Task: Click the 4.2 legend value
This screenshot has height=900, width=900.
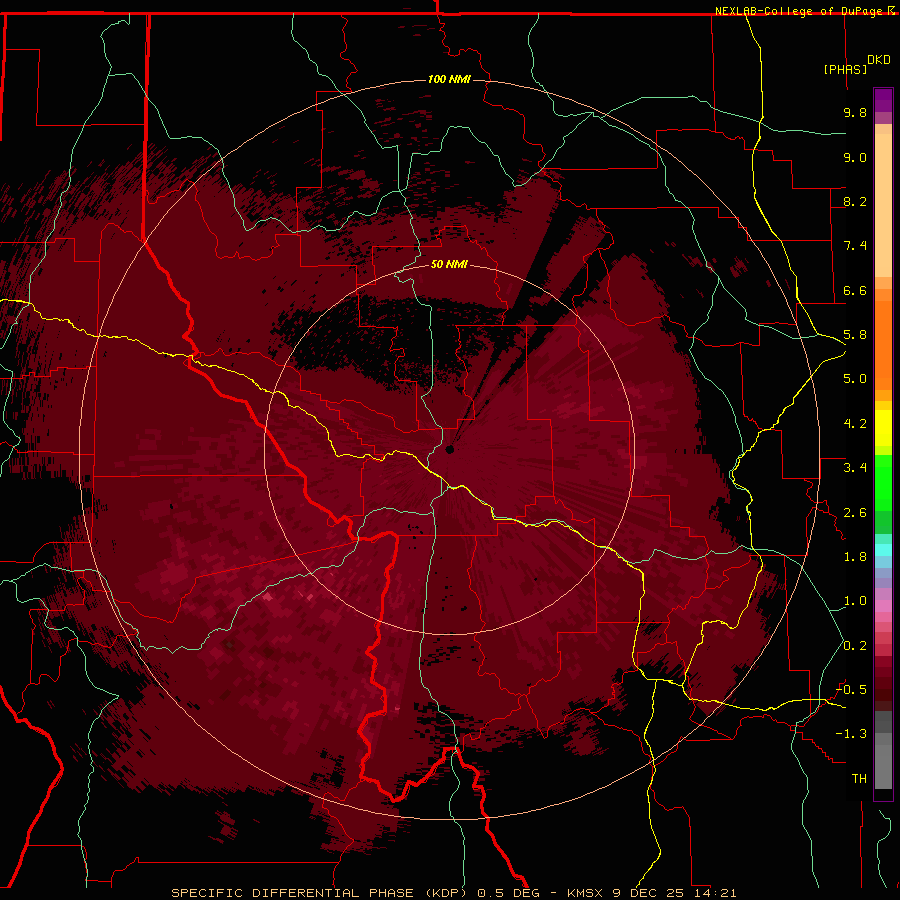Action: (855, 424)
